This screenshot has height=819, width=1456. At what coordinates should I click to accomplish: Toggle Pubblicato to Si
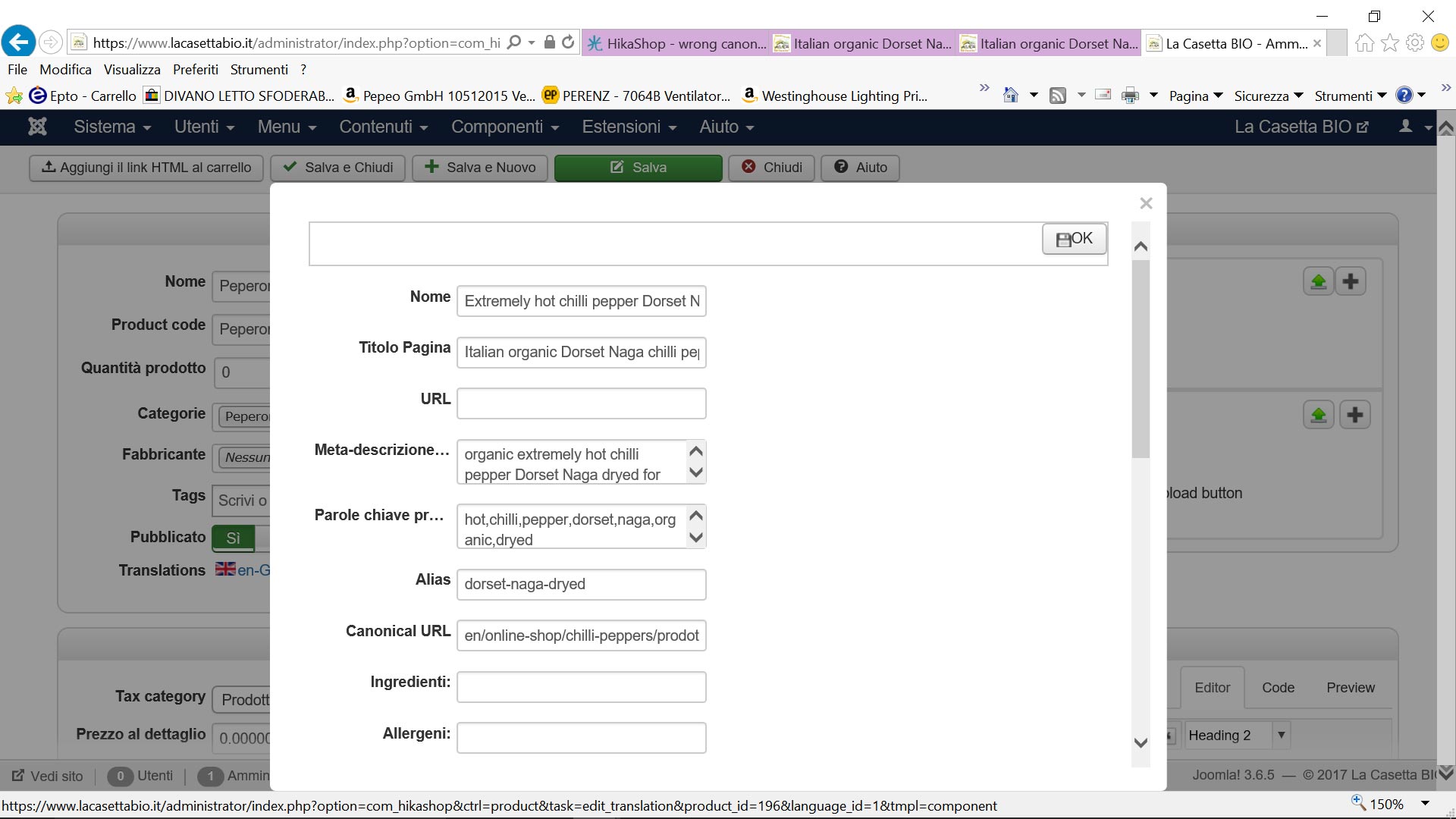click(x=233, y=538)
